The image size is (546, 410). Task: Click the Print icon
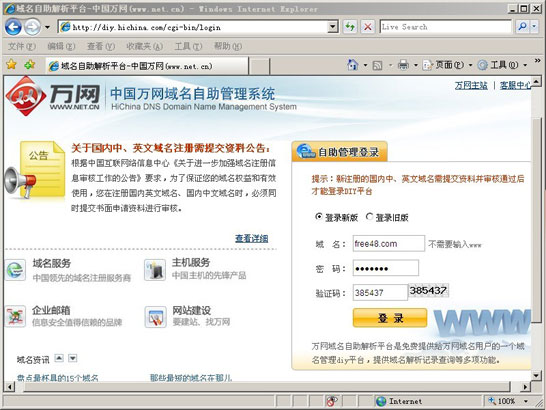point(403,65)
